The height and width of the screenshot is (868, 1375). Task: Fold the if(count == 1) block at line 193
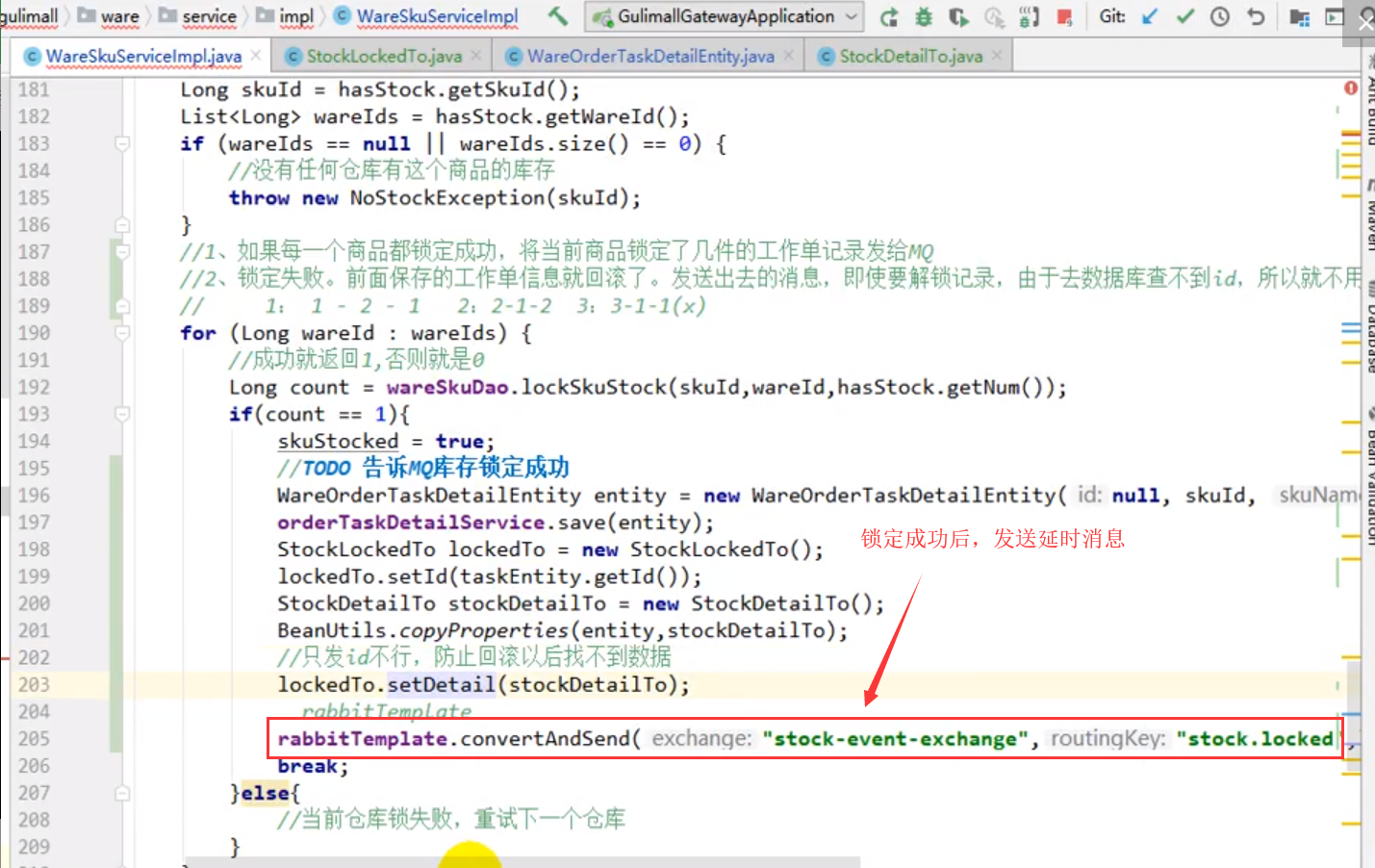pos(122,414)
